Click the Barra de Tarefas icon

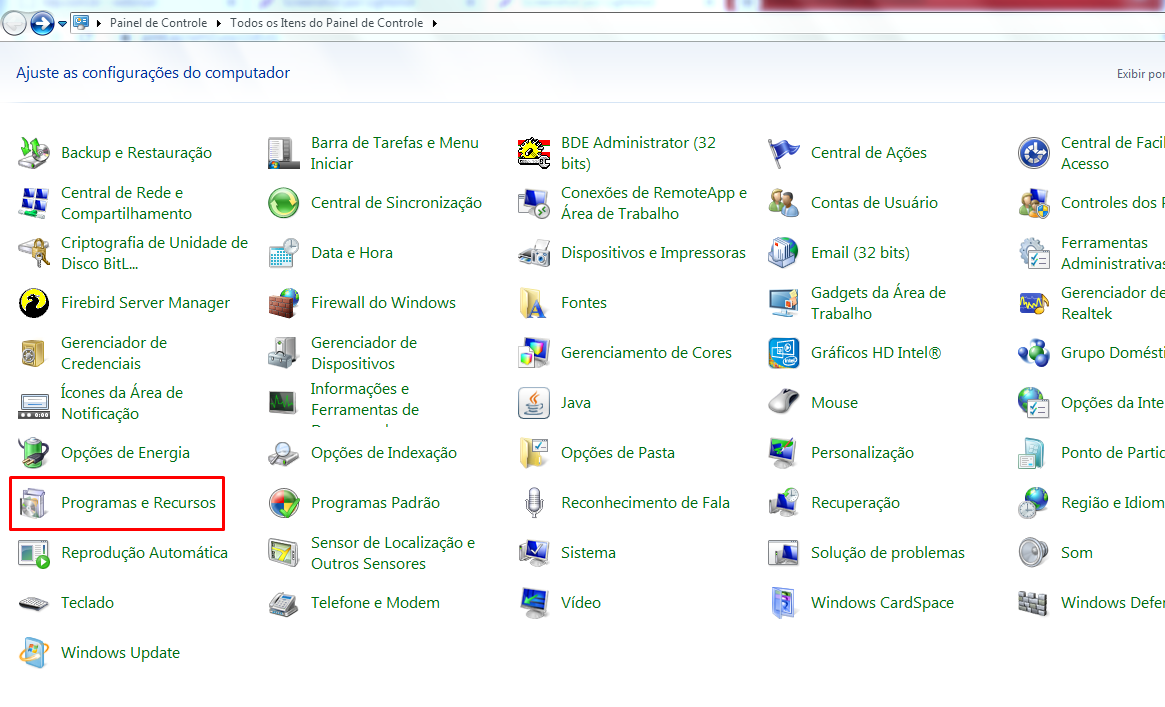pyautogui.click(x=283, y=153)
